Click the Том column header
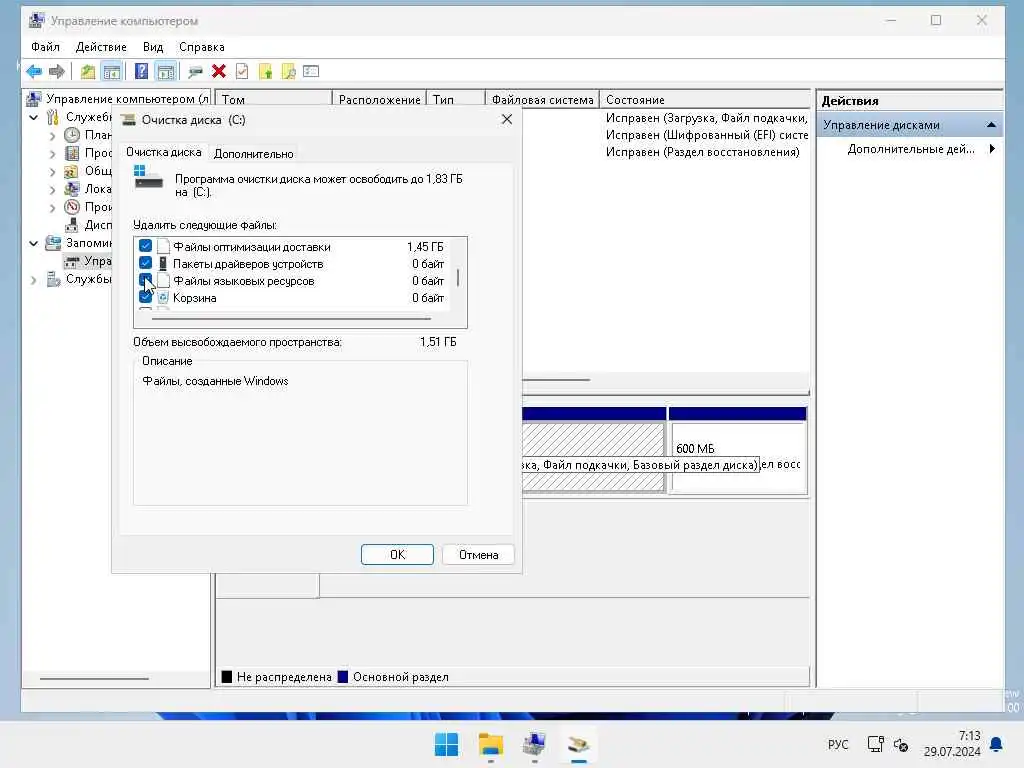This screenshot has height=768, width=1024. [x=274, y=99]
